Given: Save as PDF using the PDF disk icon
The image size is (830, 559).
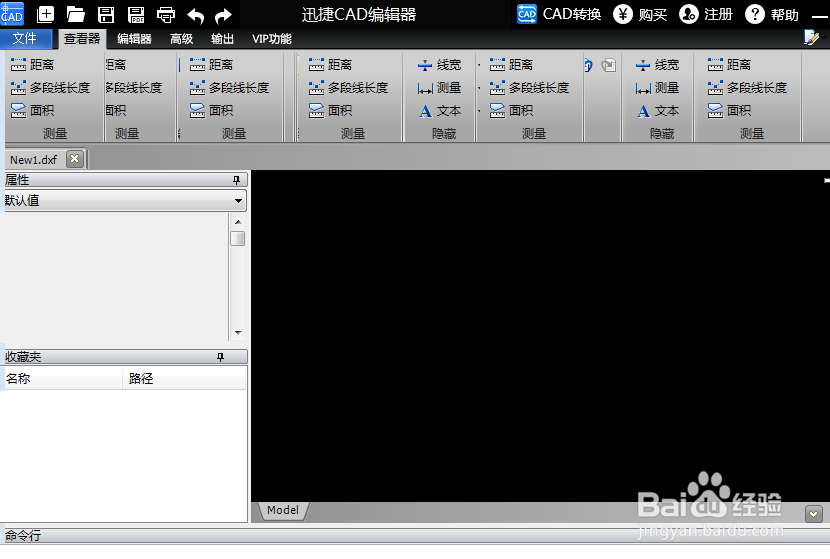Looking at the screenshot, I should (x=136, y=14).
